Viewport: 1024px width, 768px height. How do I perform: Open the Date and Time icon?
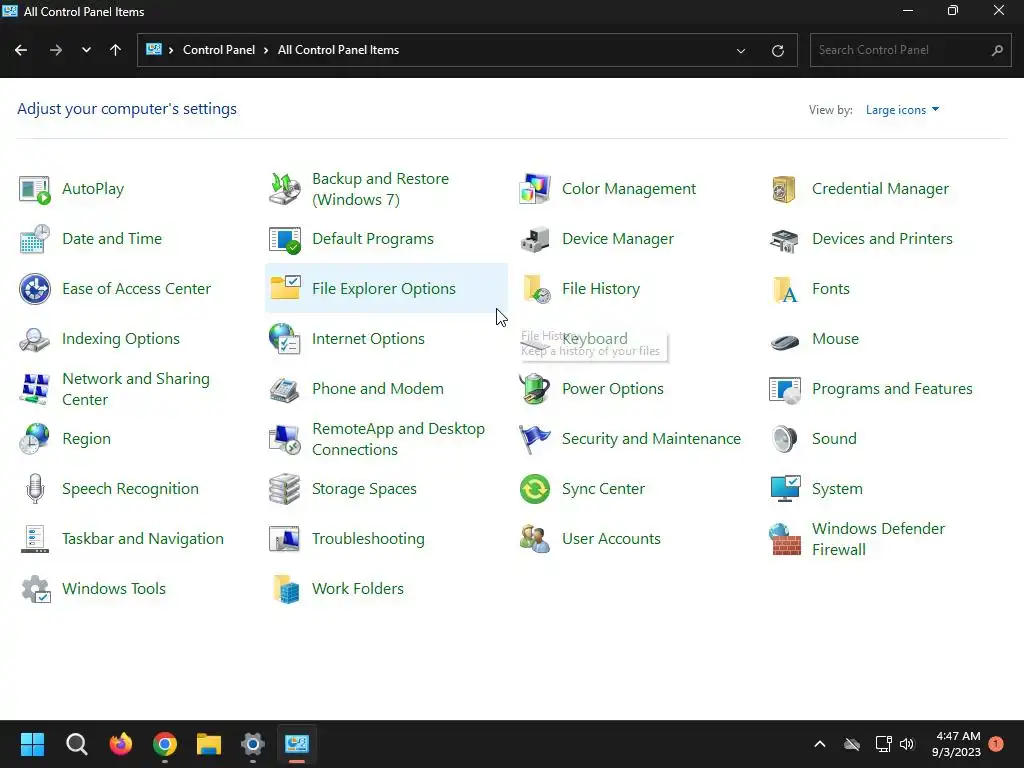35,239
